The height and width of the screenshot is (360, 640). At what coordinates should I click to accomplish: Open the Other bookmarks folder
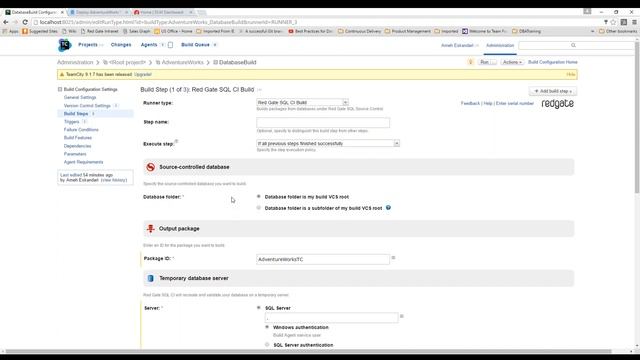(x=618, y=31)
